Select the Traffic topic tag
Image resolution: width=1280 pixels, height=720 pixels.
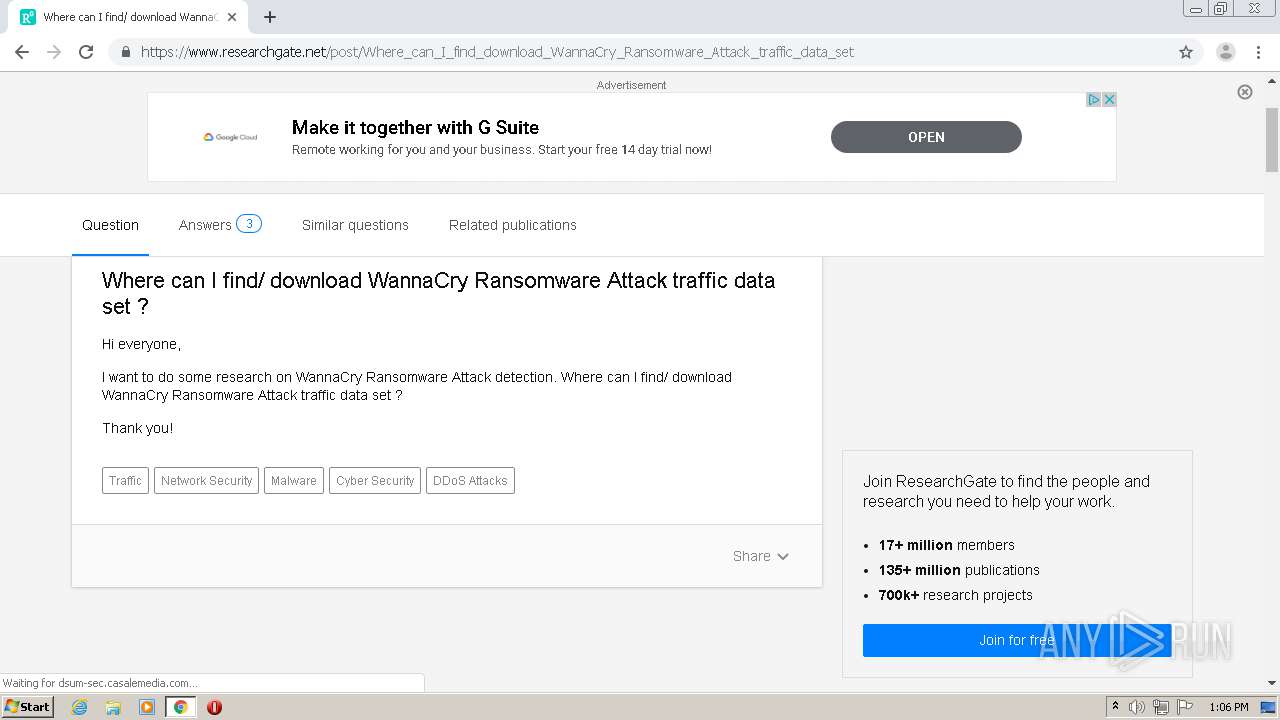click(125, 481)
